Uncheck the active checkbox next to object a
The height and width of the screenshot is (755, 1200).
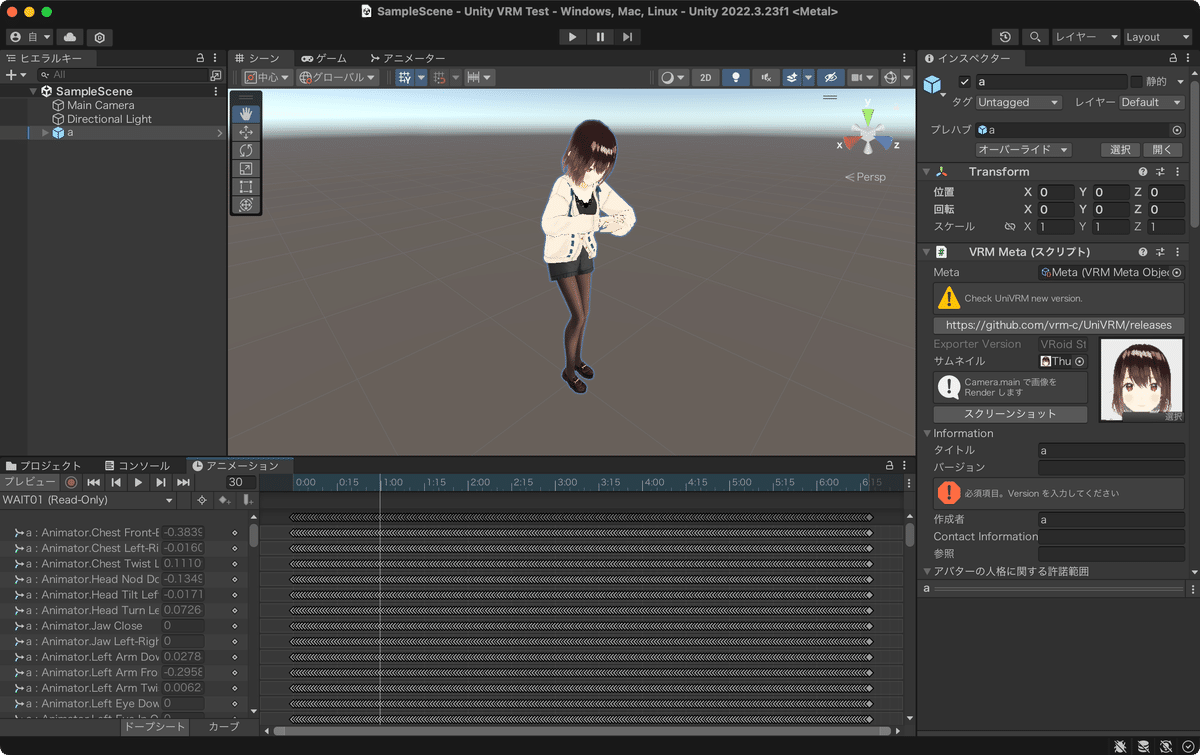click(x=965, y=82)
